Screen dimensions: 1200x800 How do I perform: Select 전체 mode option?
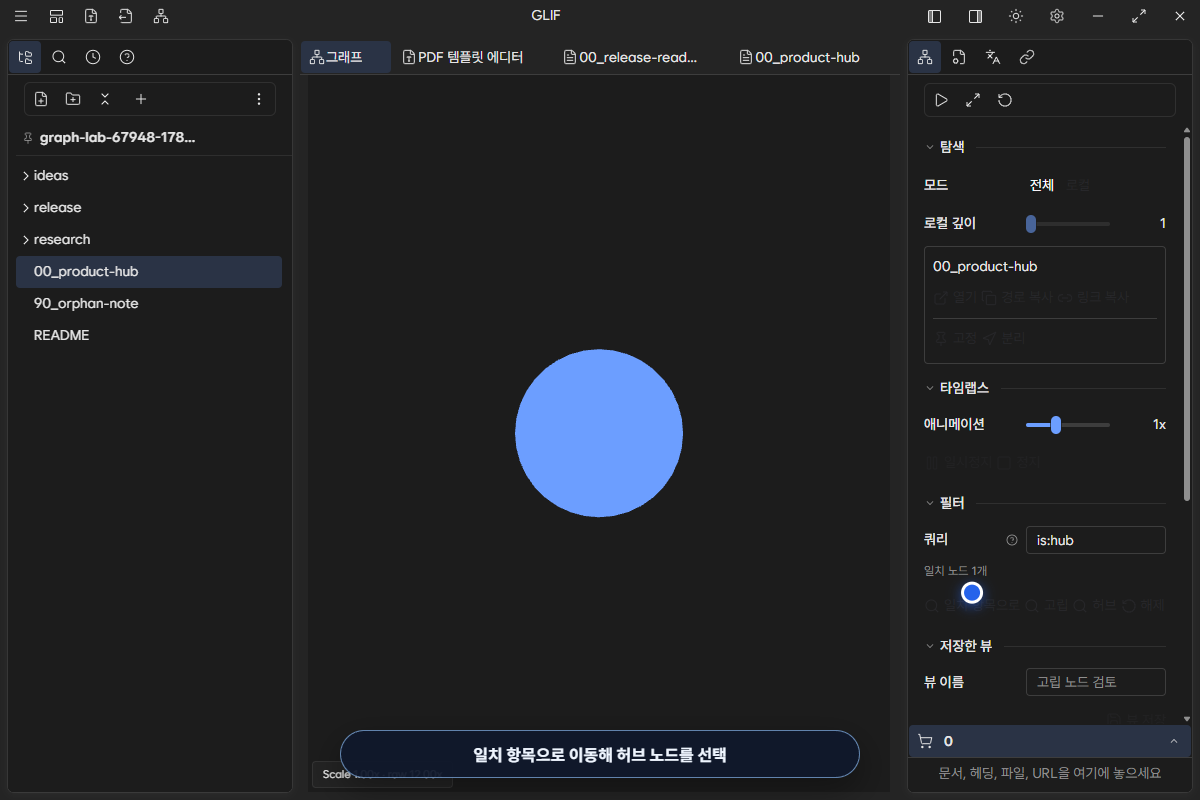[1042, 185]
